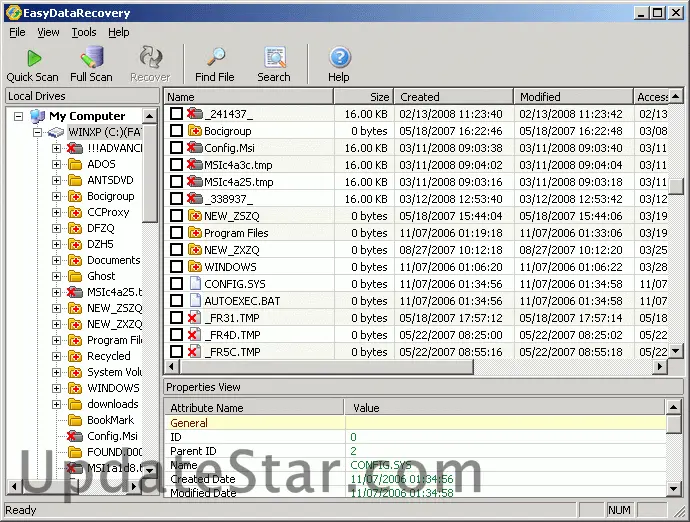Click the file list scroll right arrow

click(659, 366)
